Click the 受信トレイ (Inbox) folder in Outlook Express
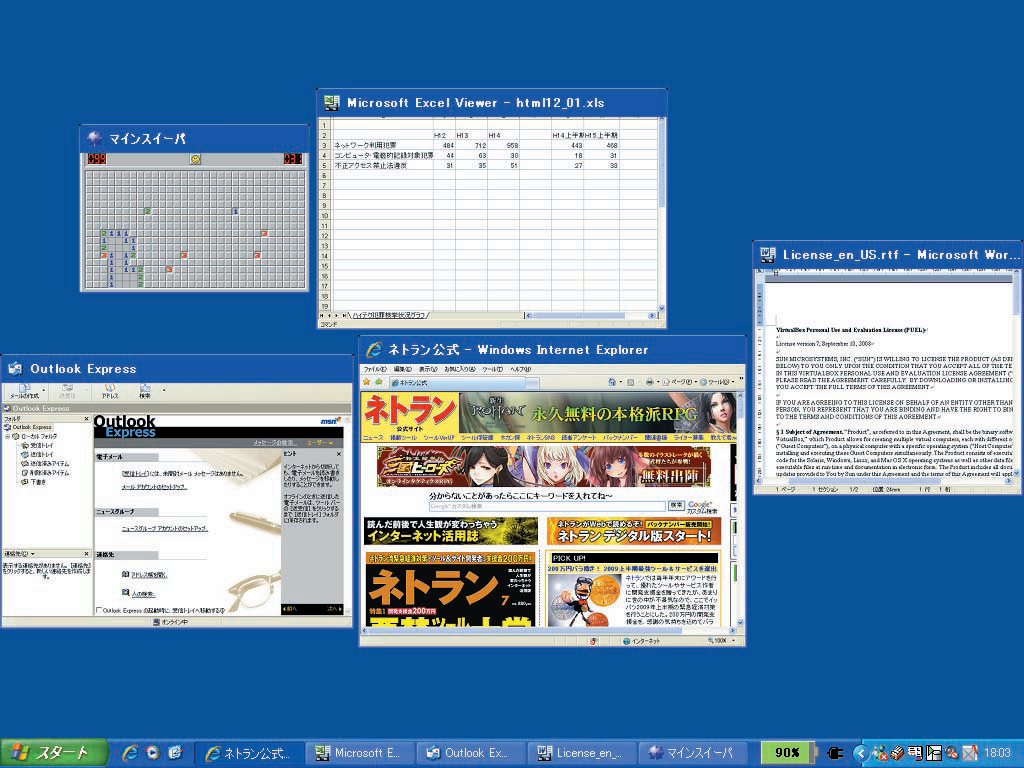Screen dimensions: 1024x768 tap(37, 445)
